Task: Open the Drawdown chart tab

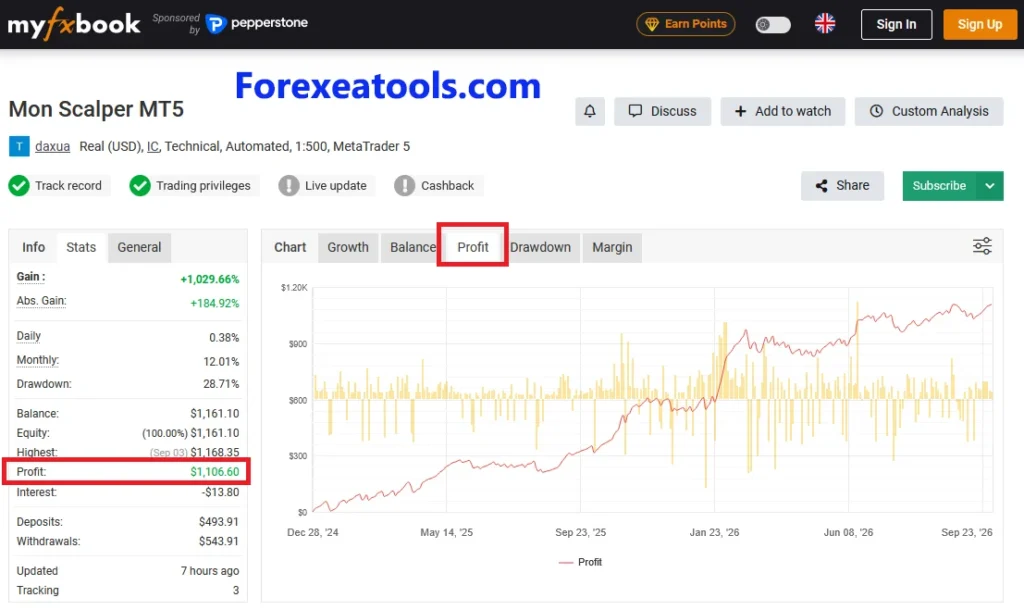Action: point(540,247)
